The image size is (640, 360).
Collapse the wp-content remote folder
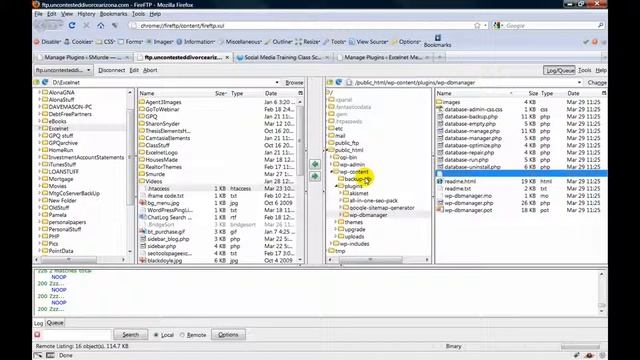(x=331, y=172)
